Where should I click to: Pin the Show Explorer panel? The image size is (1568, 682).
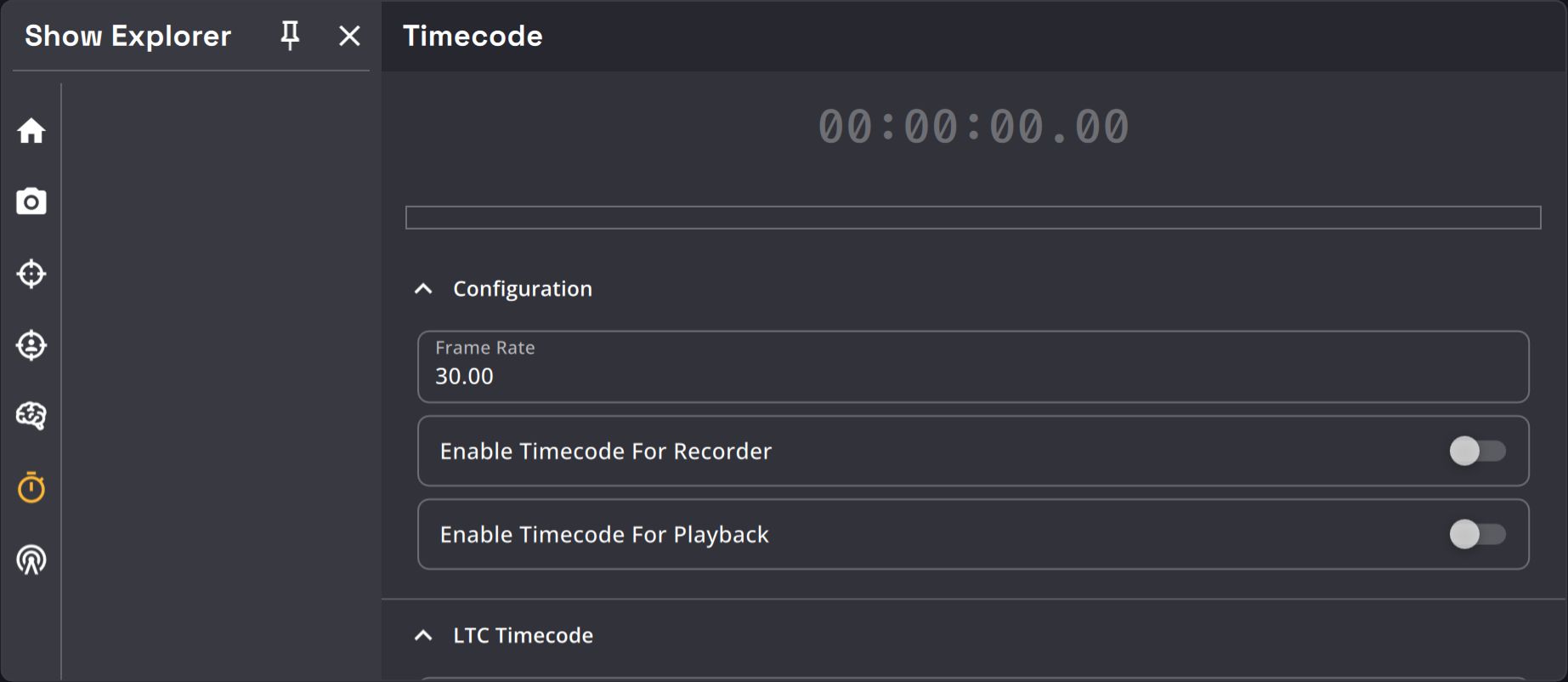point(290,36)
